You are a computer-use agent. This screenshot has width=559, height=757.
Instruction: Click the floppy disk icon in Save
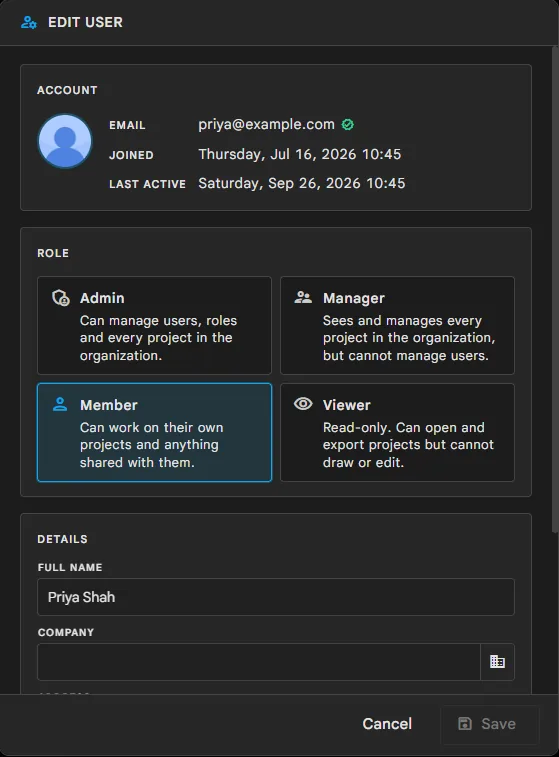coord(464,724)
